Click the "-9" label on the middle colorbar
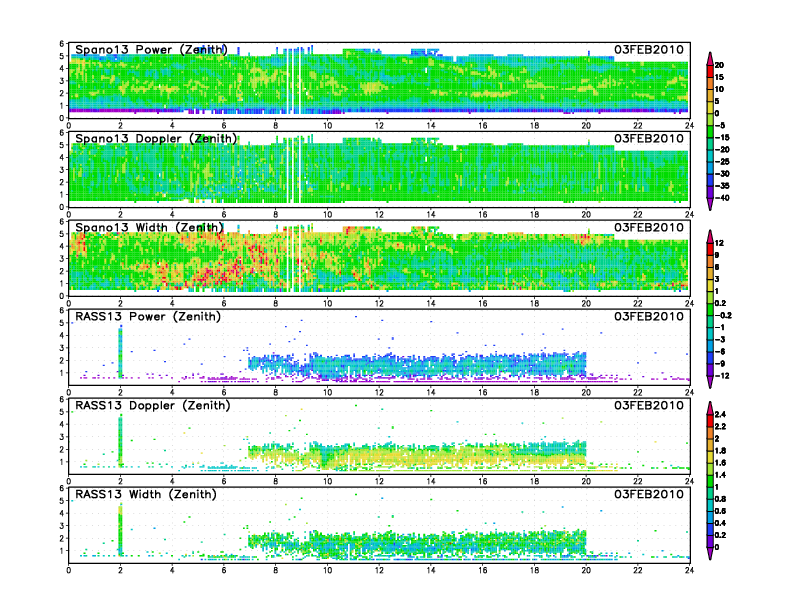Image resolution: width=792 pixels, height=612 pixels. (720, 364)
